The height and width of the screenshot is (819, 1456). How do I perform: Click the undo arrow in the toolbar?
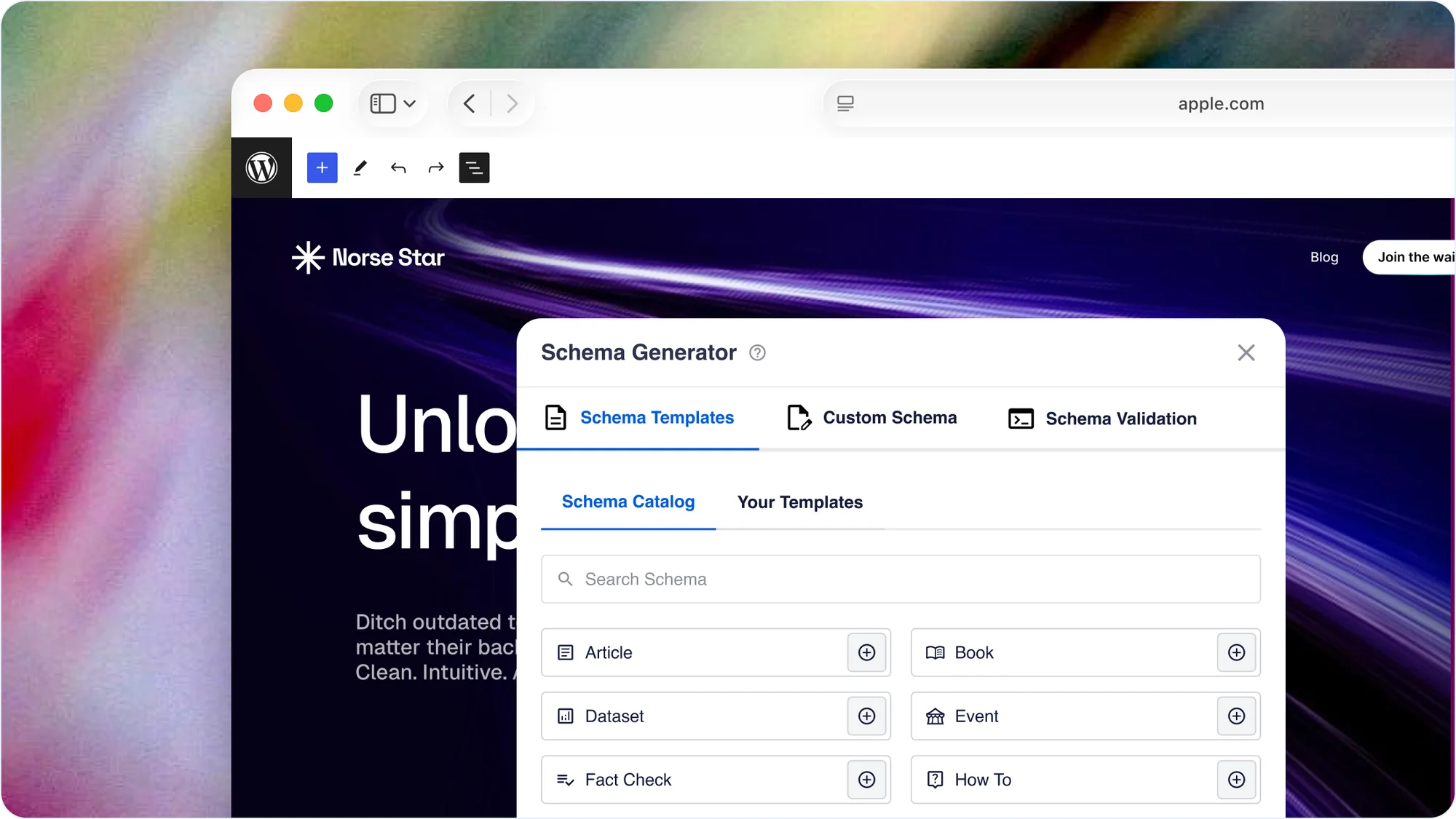398,168
